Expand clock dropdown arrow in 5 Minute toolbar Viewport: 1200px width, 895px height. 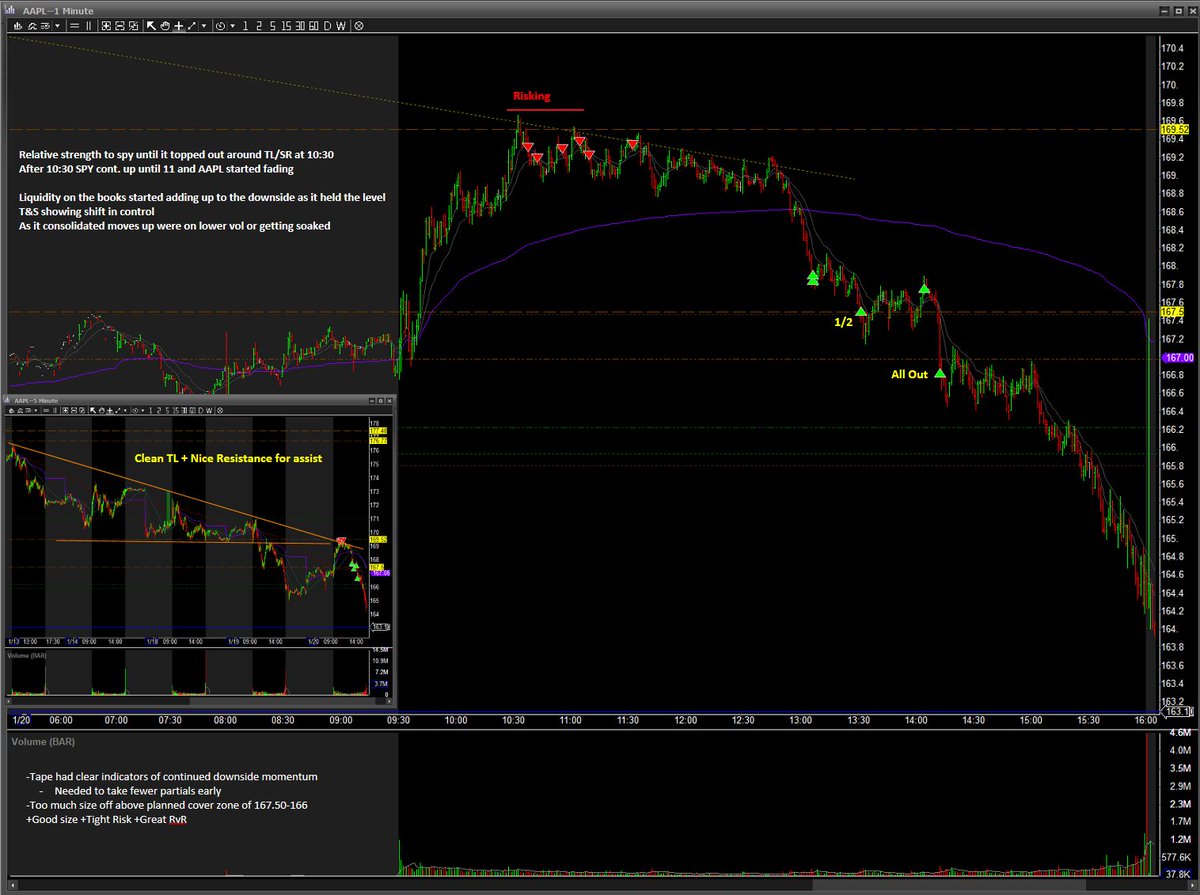tap(143, 410)
